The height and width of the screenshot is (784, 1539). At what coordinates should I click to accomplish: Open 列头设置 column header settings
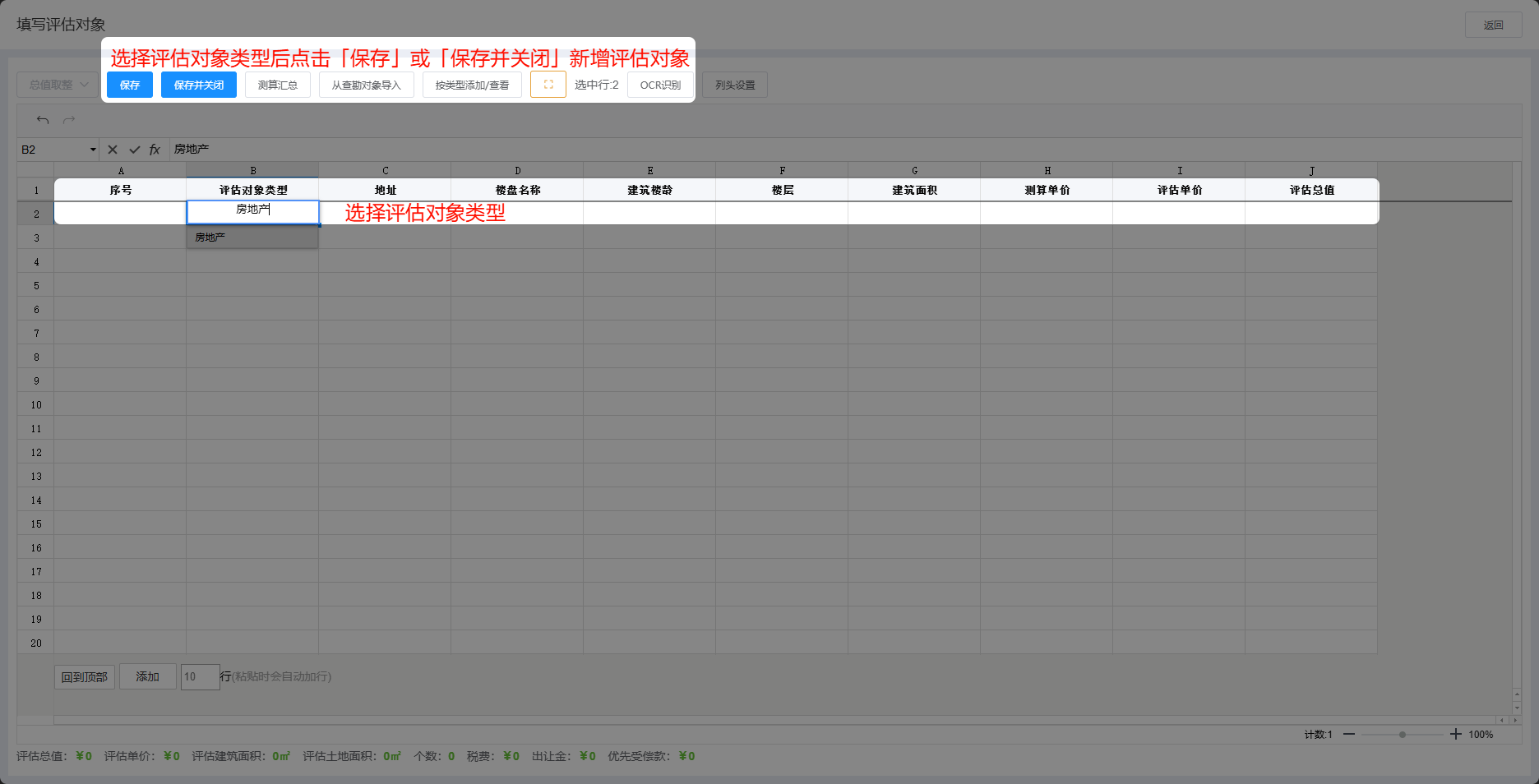click(735, 85)
